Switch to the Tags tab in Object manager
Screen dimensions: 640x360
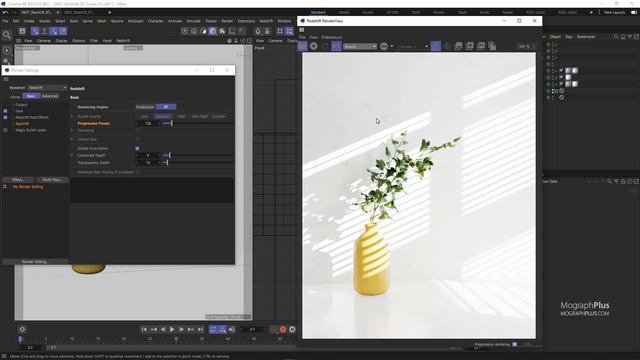[x=569, y=37]
